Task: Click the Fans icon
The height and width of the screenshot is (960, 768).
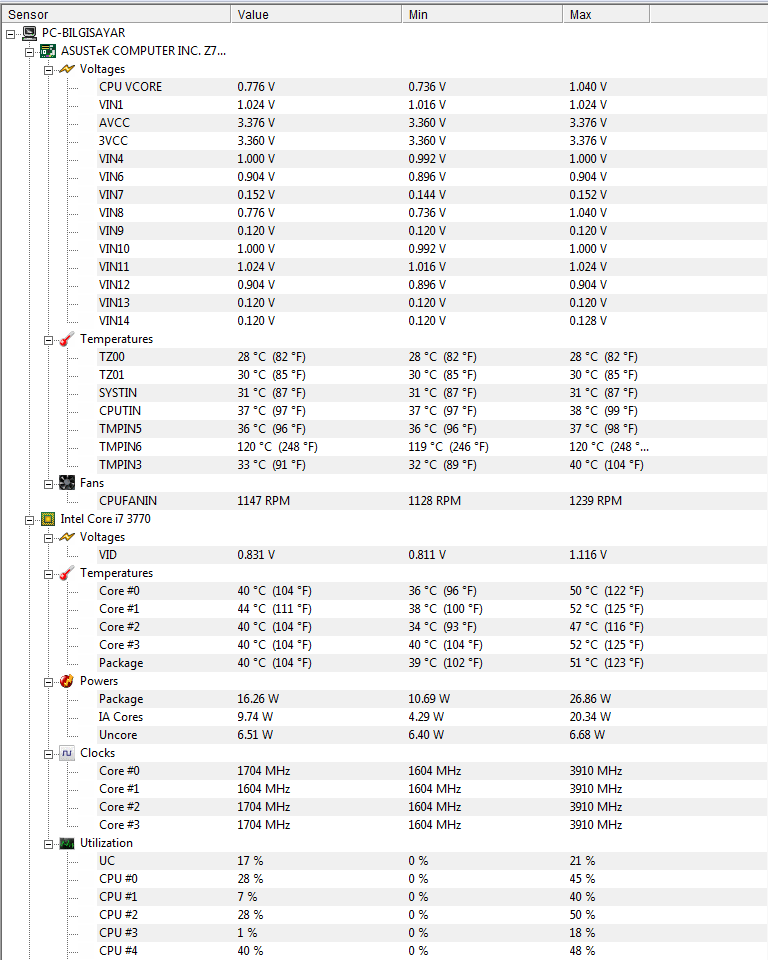Action: pyautogui.click(x=66, y=483)
